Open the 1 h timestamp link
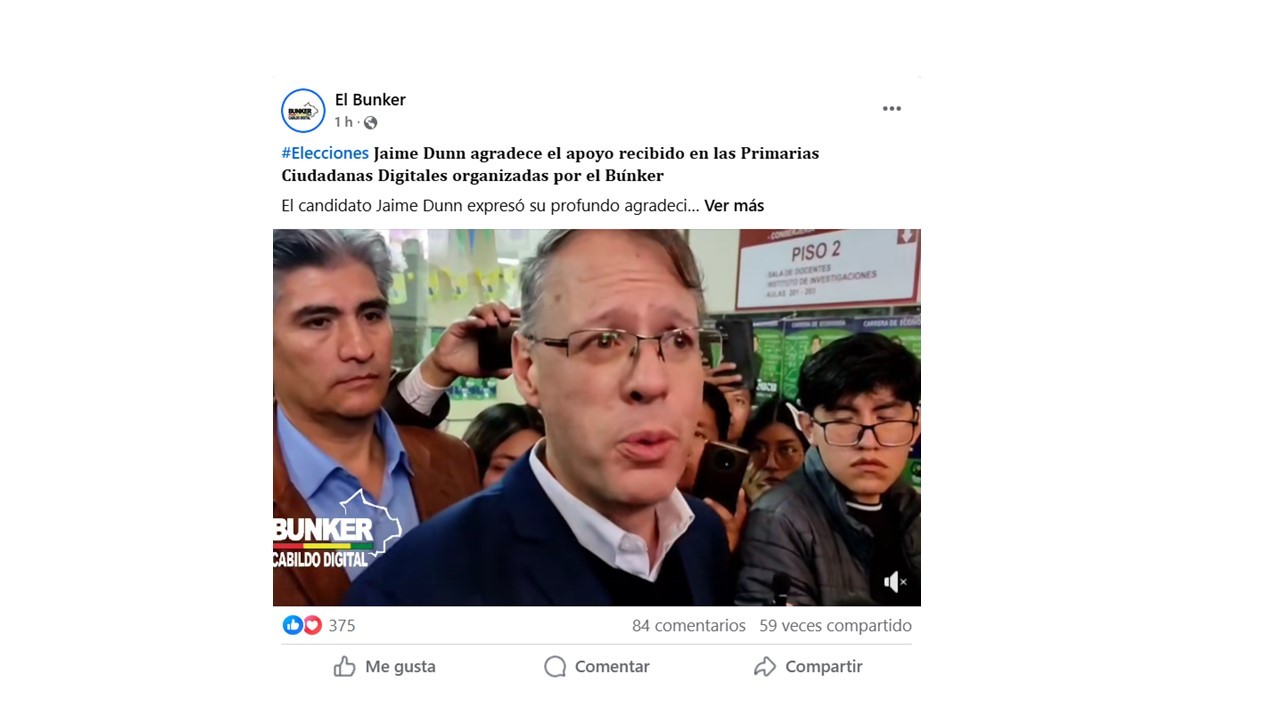The height and width of the screenshot is (720, 1280). click(x=343, y=122)
